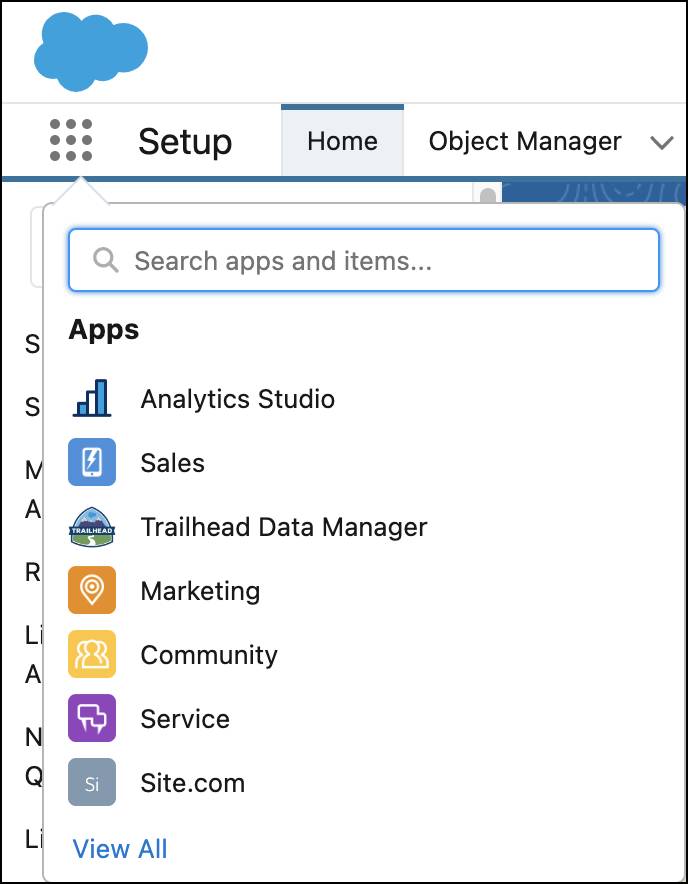This screenshot has height=884, width=688.
Task: Click the blue Sales app icon
Action: 92,462
